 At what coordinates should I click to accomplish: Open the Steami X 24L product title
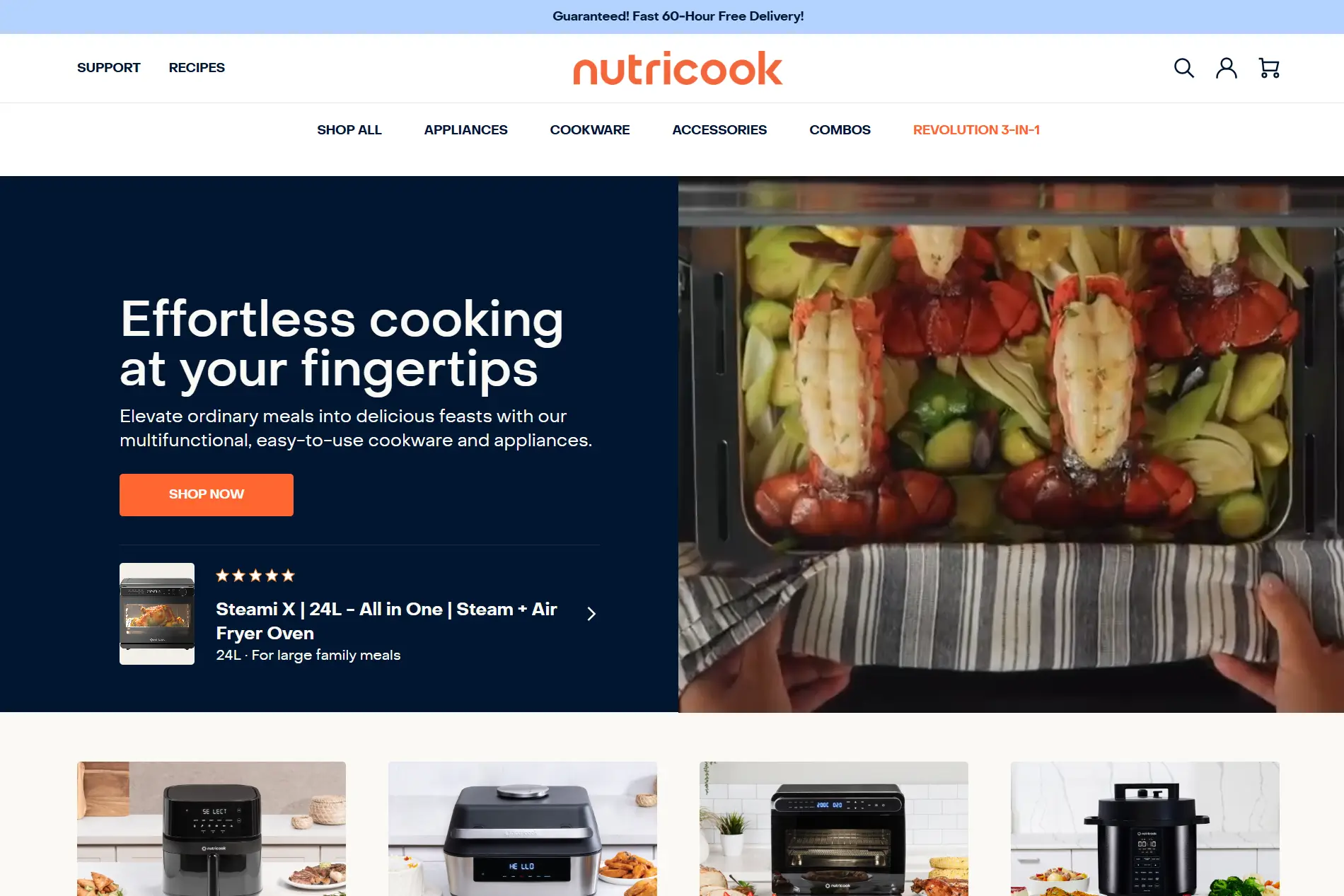(386, 621)
